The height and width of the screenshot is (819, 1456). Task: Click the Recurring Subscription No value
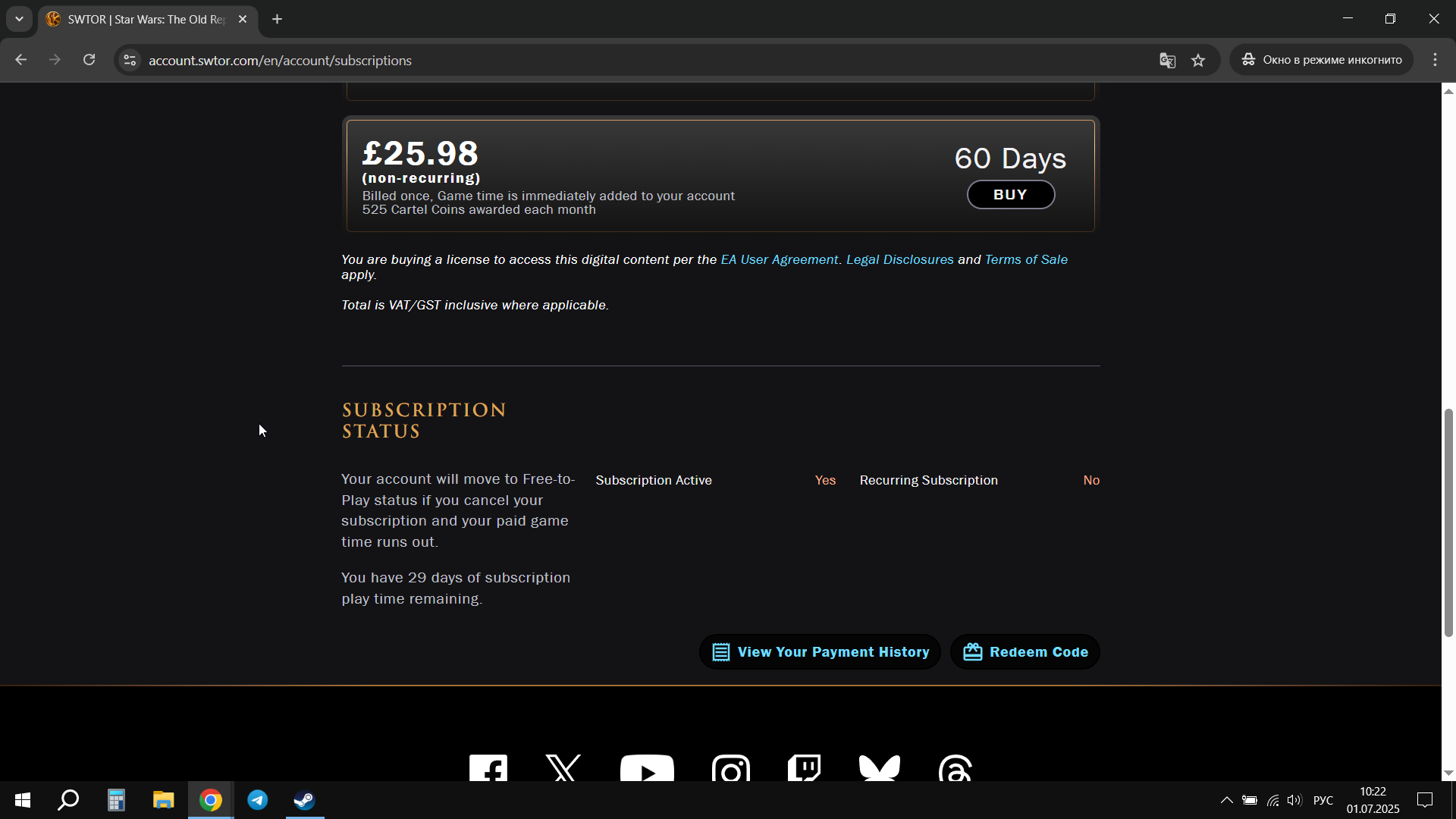1091,480
